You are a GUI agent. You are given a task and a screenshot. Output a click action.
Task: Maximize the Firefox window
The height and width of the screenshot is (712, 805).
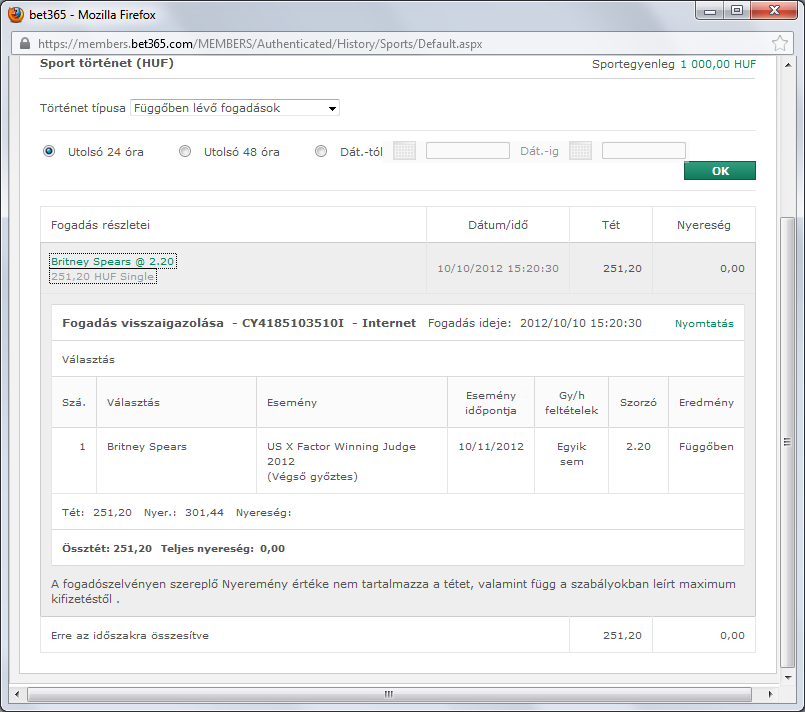(737, 10)
